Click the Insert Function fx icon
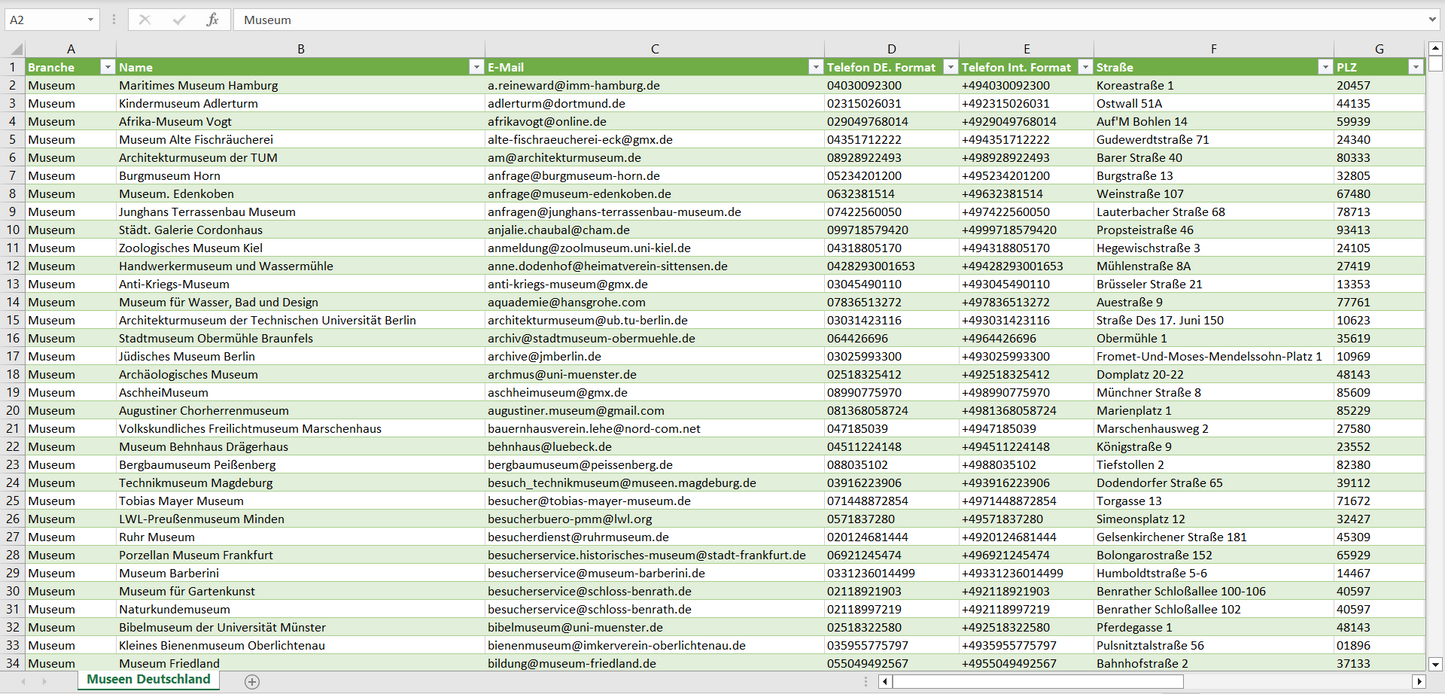The width and height of the screenshot is (1445, 694). click(x=212, y=20)
